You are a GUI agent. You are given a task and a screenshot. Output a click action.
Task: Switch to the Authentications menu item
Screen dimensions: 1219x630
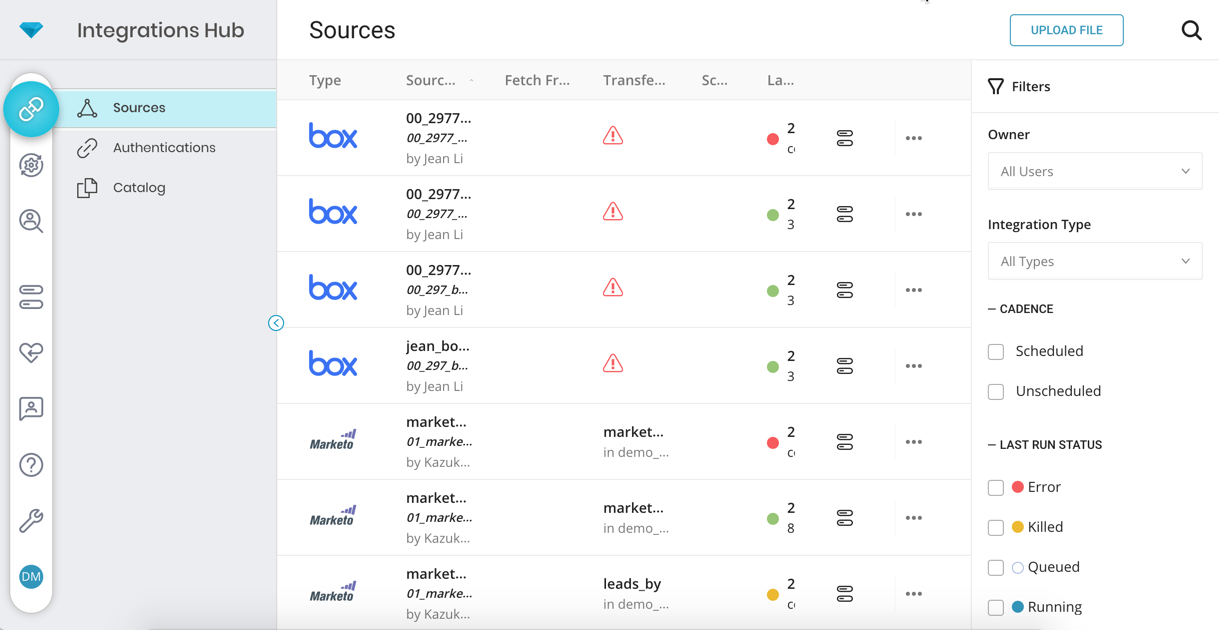coord(164,148)
